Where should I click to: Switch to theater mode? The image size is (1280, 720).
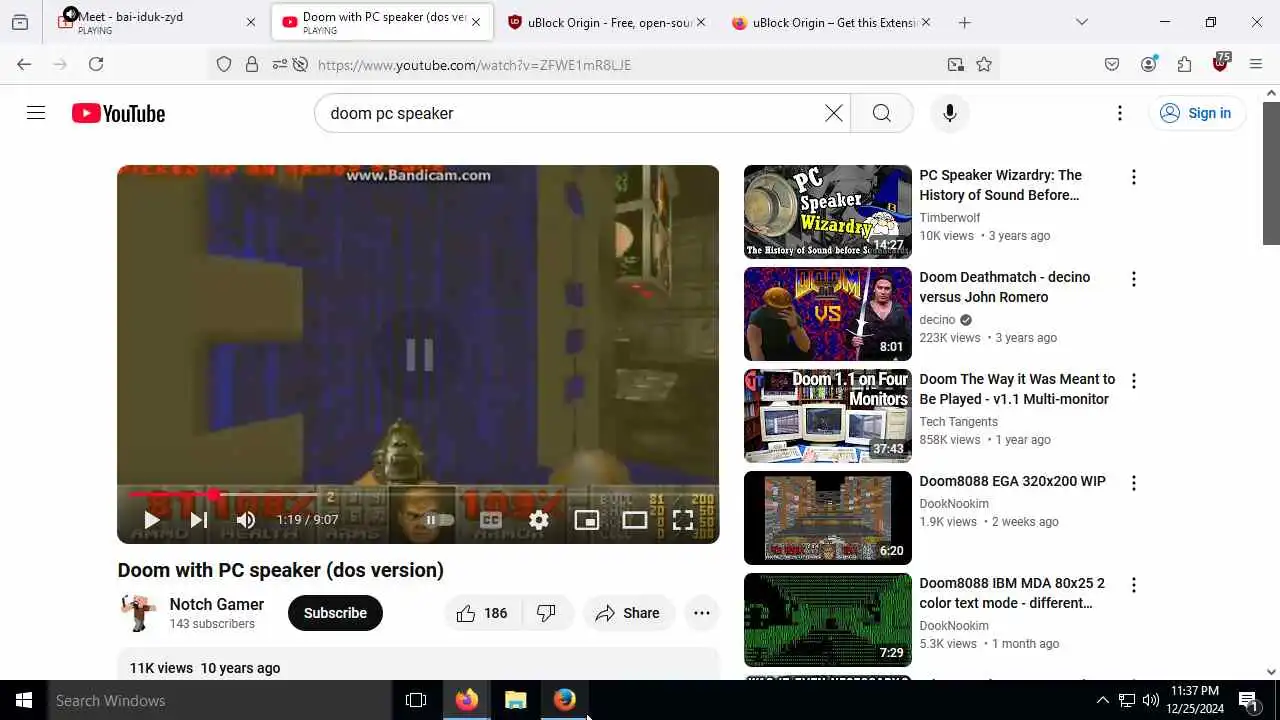point(635,520)
